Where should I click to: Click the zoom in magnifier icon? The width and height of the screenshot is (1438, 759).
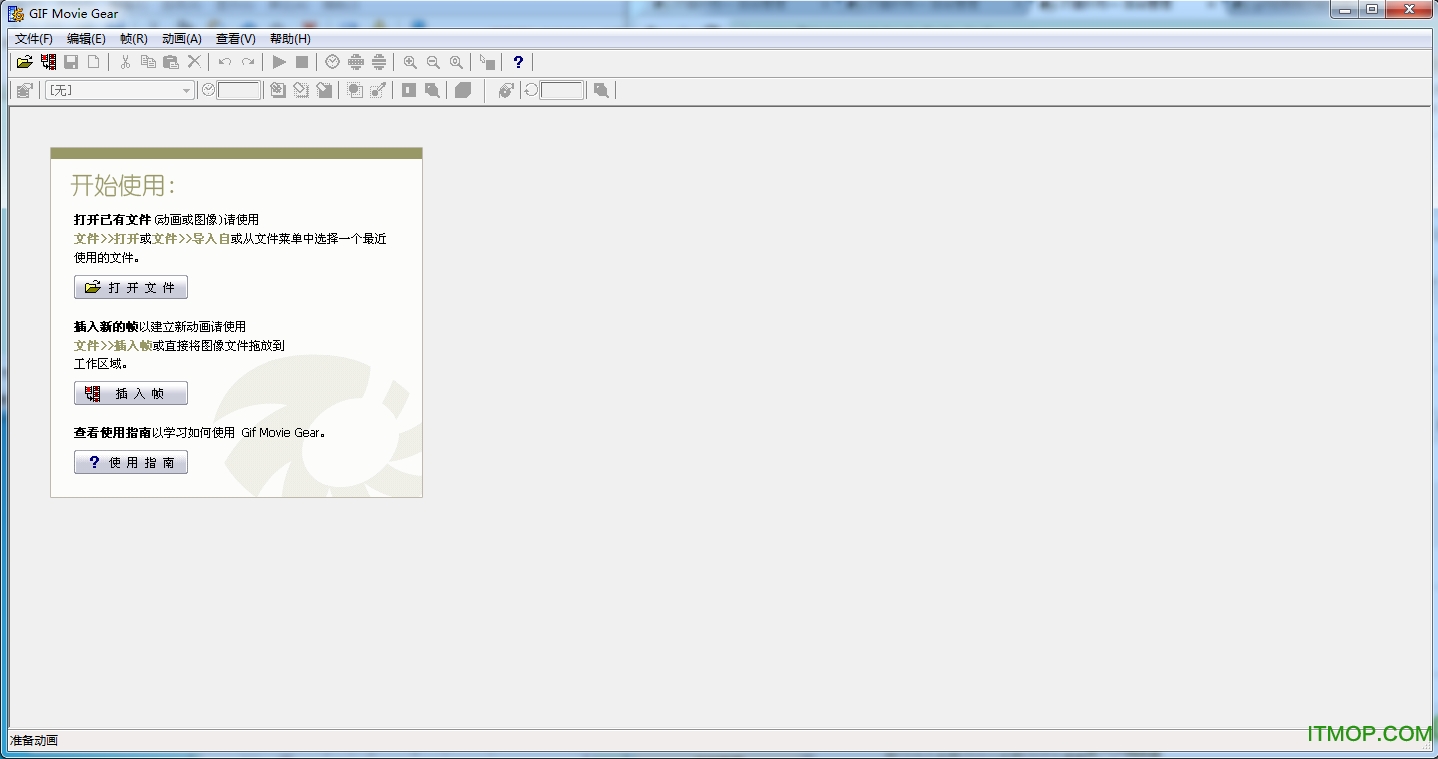pos(410,62)
